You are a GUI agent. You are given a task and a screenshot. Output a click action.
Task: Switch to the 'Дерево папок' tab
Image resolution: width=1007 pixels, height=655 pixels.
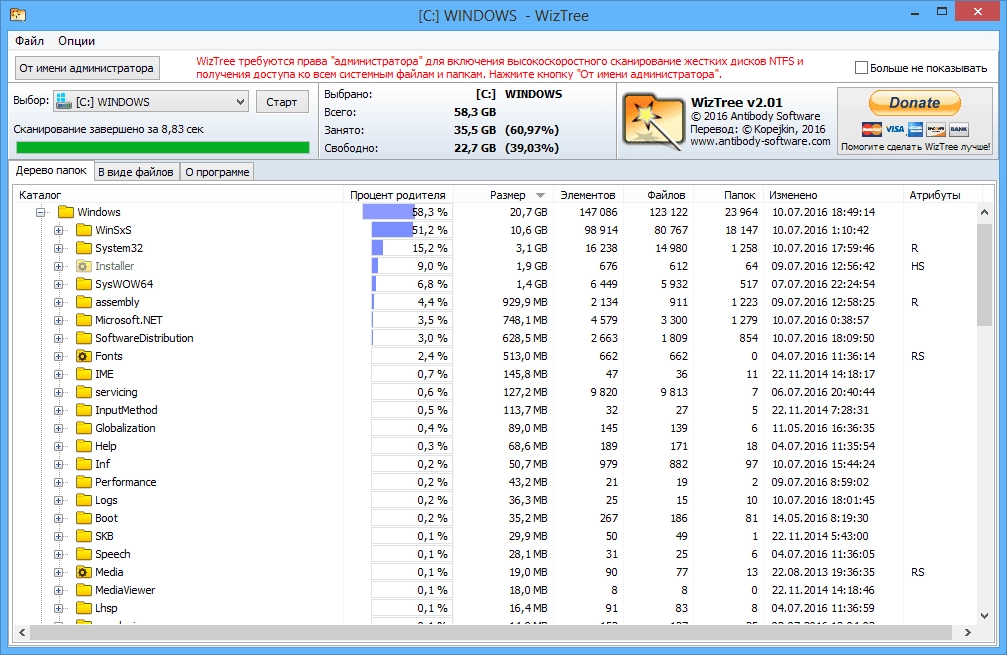pyautogui.click(x=51, y=170)
